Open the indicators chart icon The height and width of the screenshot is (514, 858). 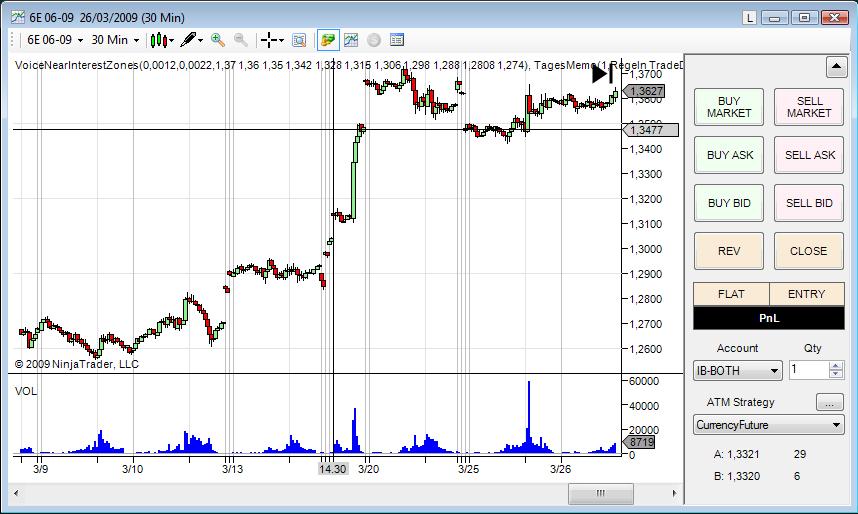click(x=351, y=40)
